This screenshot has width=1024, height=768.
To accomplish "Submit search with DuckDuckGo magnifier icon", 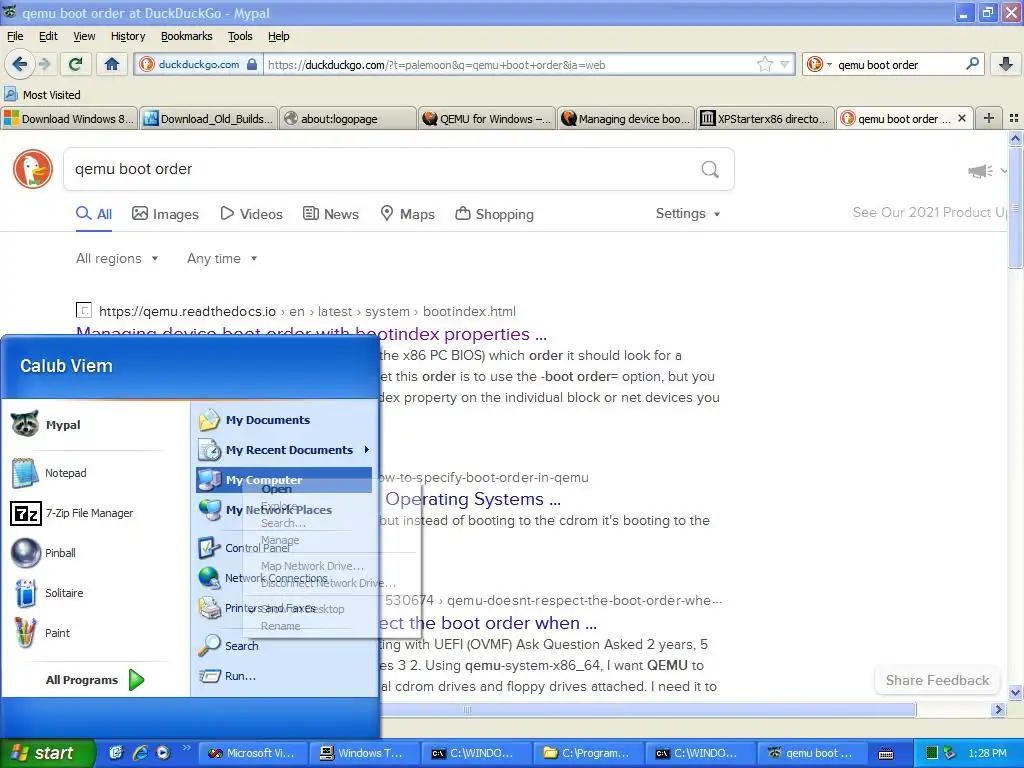I will pos(710,169).
